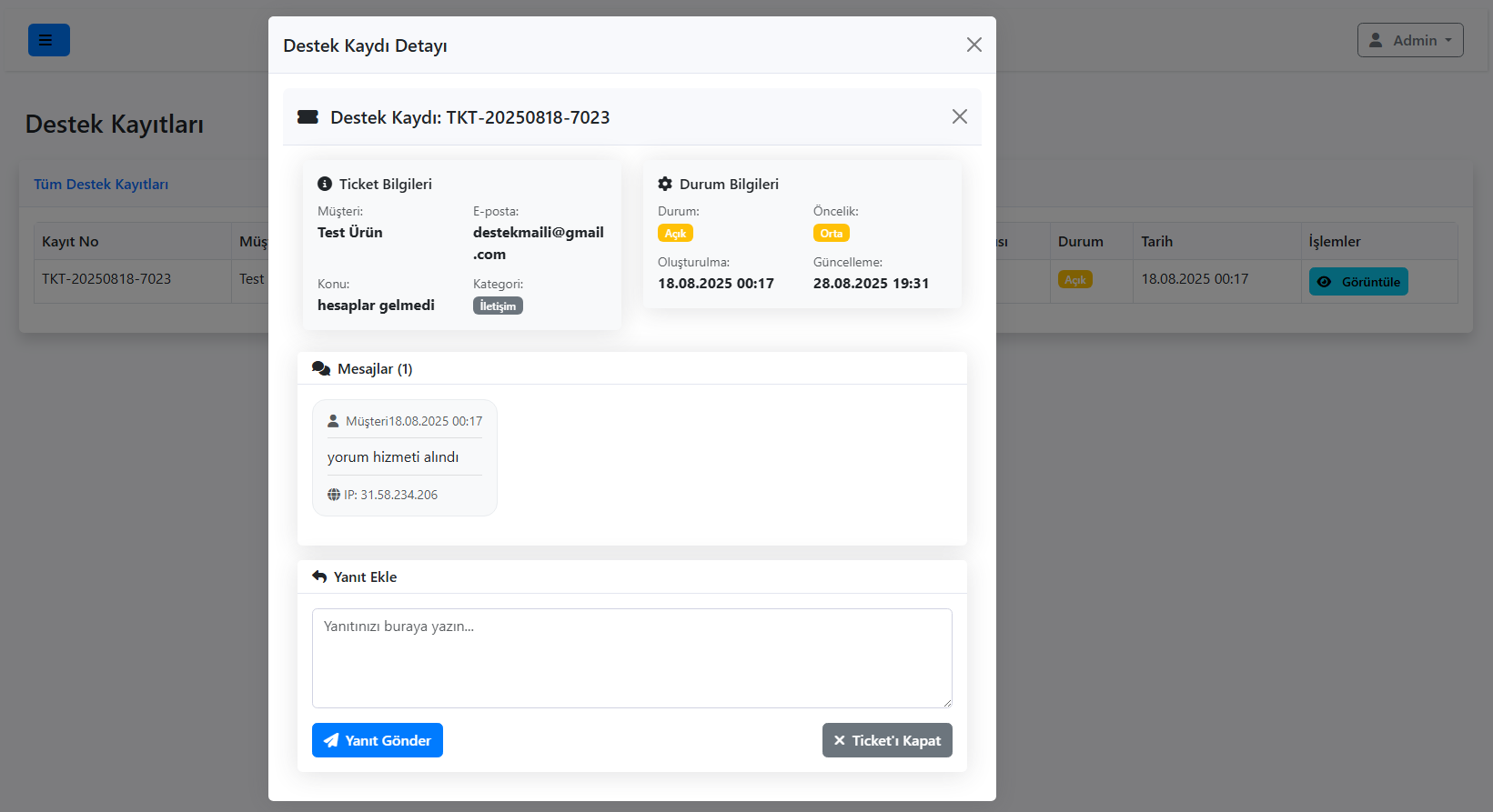Send the reply with Yanıt Gönder
Screen dimensions: 1493x812
click(x=378, y=740)
